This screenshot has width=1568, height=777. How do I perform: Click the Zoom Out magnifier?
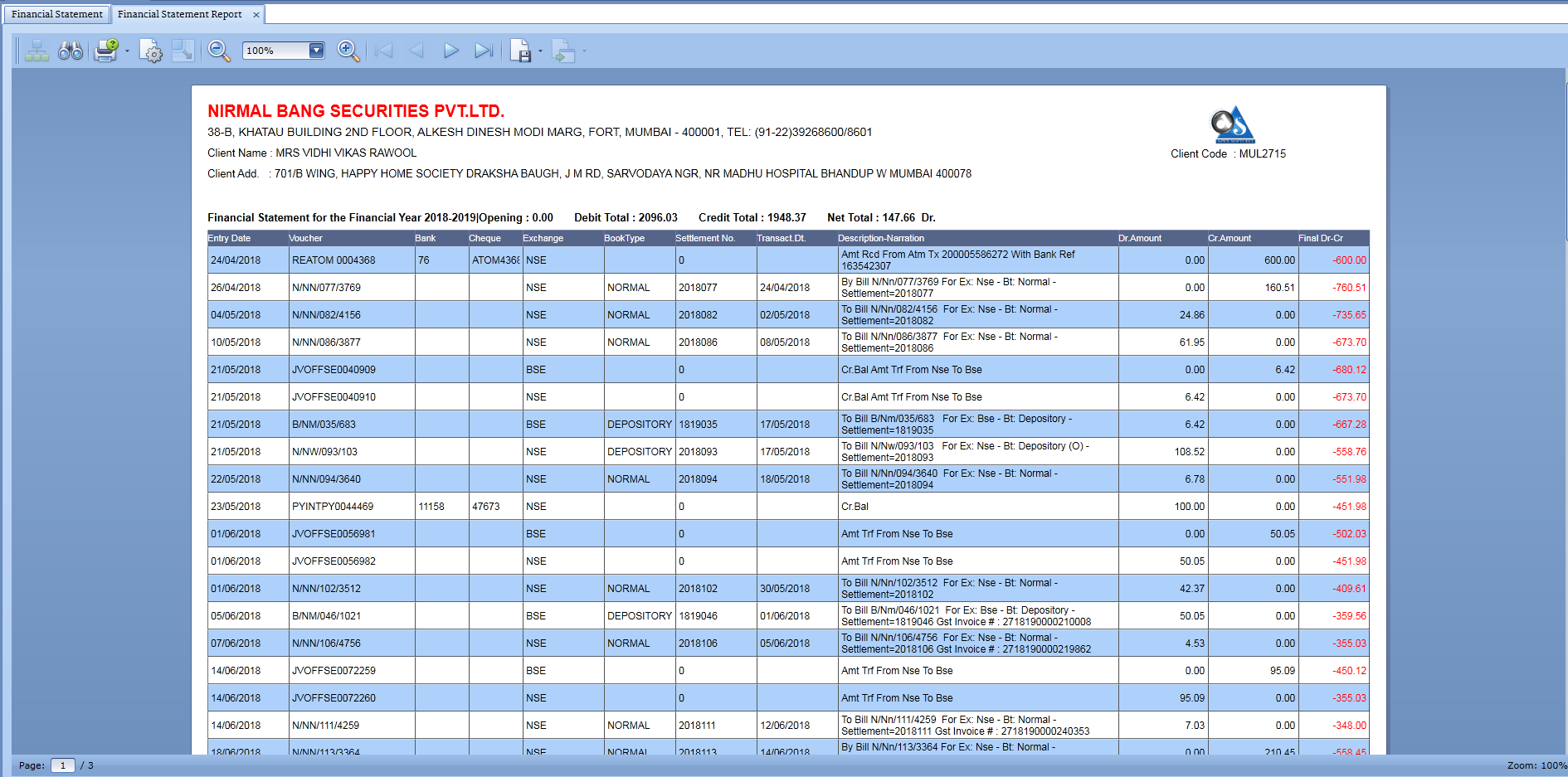(219, 51)
